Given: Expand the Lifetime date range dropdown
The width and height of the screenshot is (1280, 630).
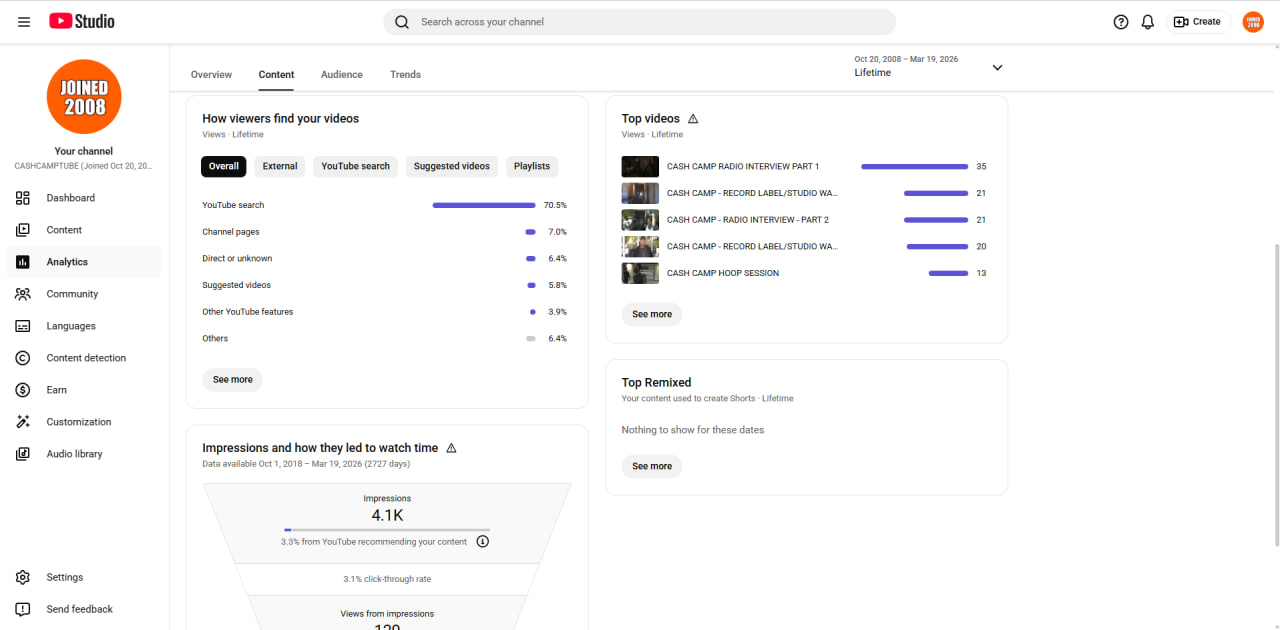Looking at the screenshot, I should click(x=997, y=67).
